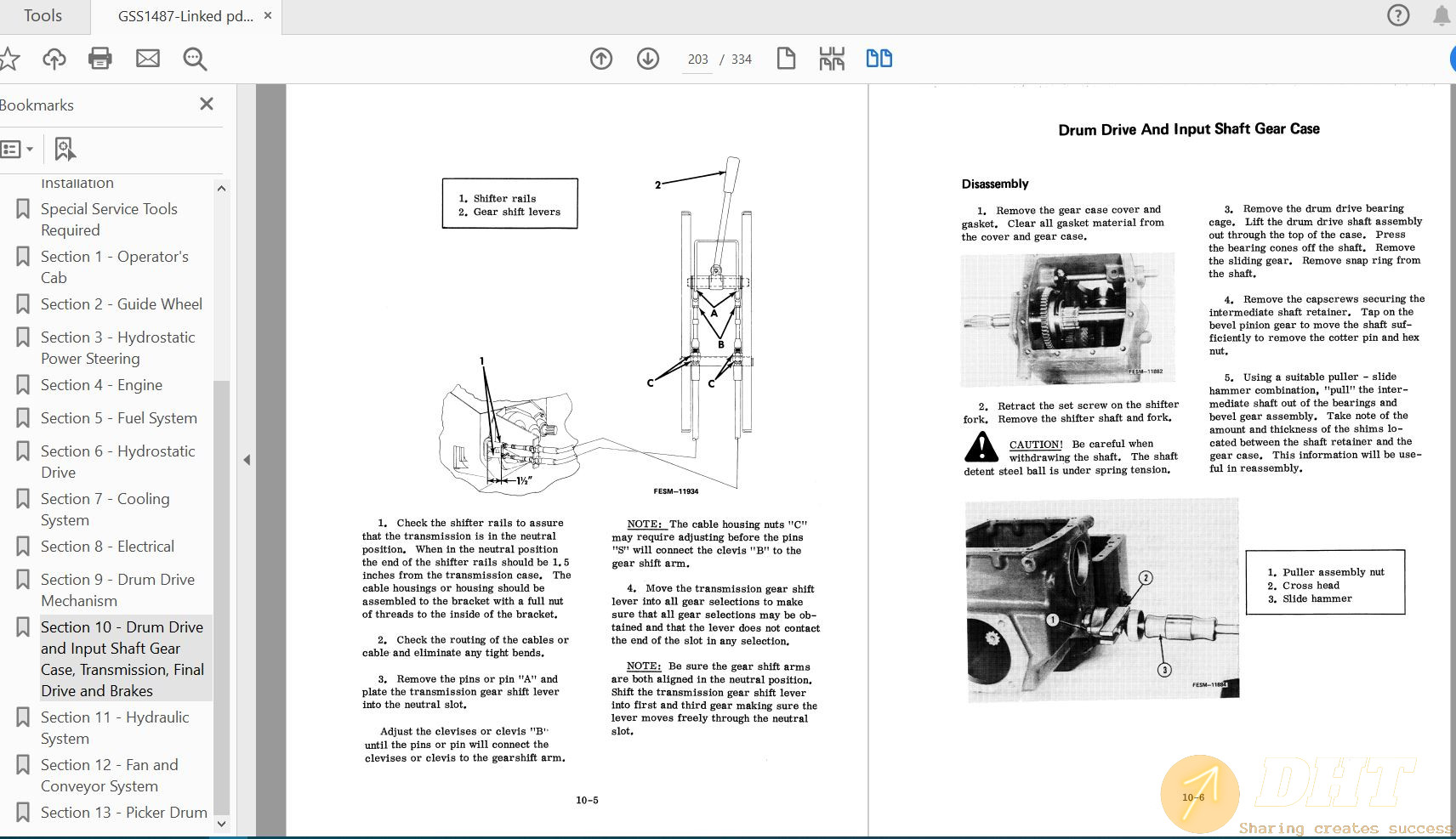Toggle two-page view mode
Screen dimensions: 1456x839
[x=879, y=59]
